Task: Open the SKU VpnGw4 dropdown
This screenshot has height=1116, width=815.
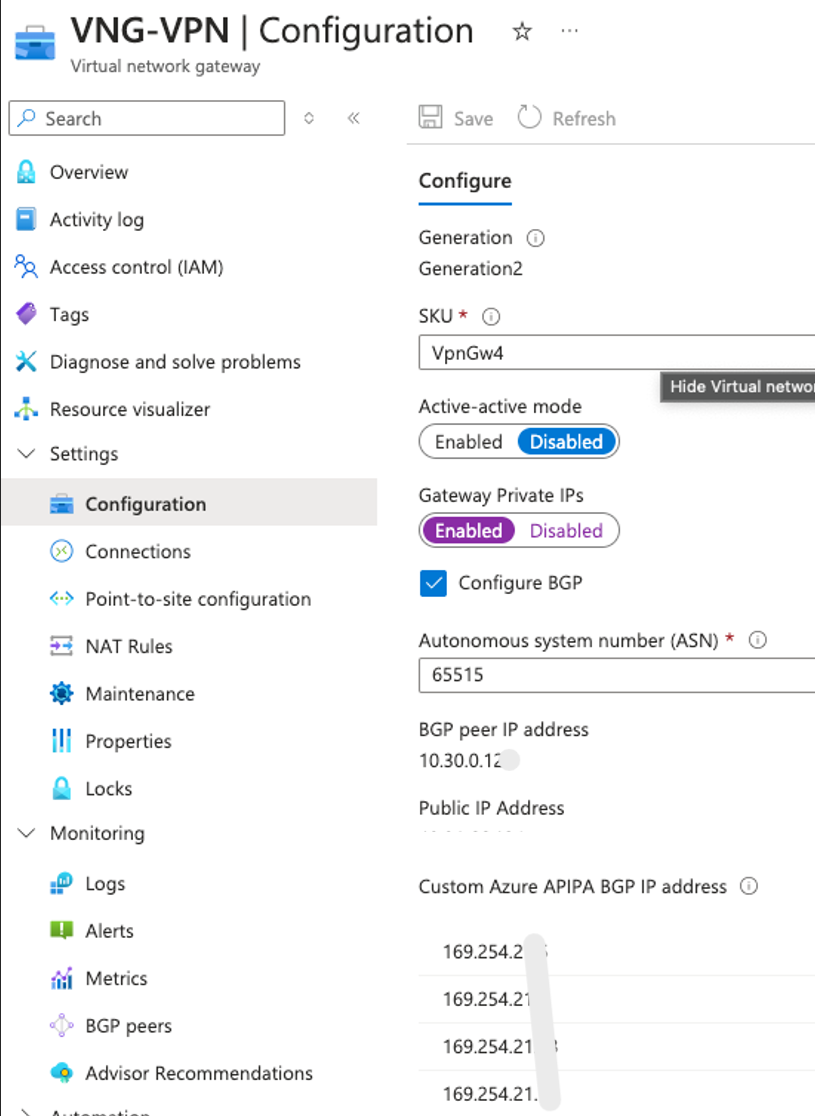Action: point(616,353)
